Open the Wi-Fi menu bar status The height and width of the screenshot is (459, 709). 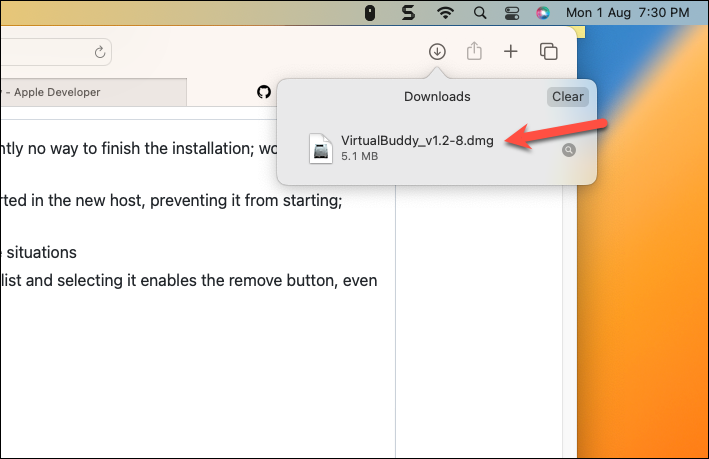point(445,13)
